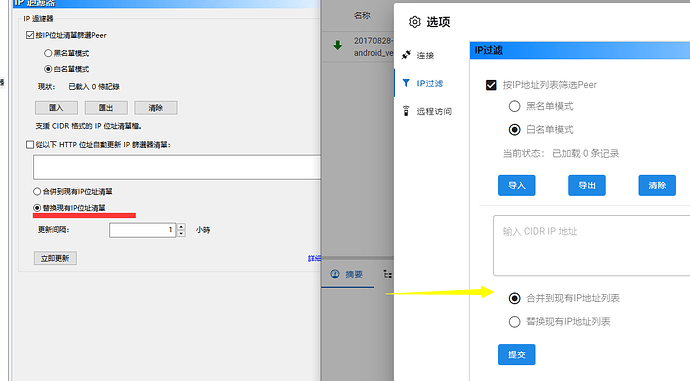The height and width of the screenshot is (381, 690).
Task: Switch to the 摘要 tab
Action: click(x=348, y=274)
